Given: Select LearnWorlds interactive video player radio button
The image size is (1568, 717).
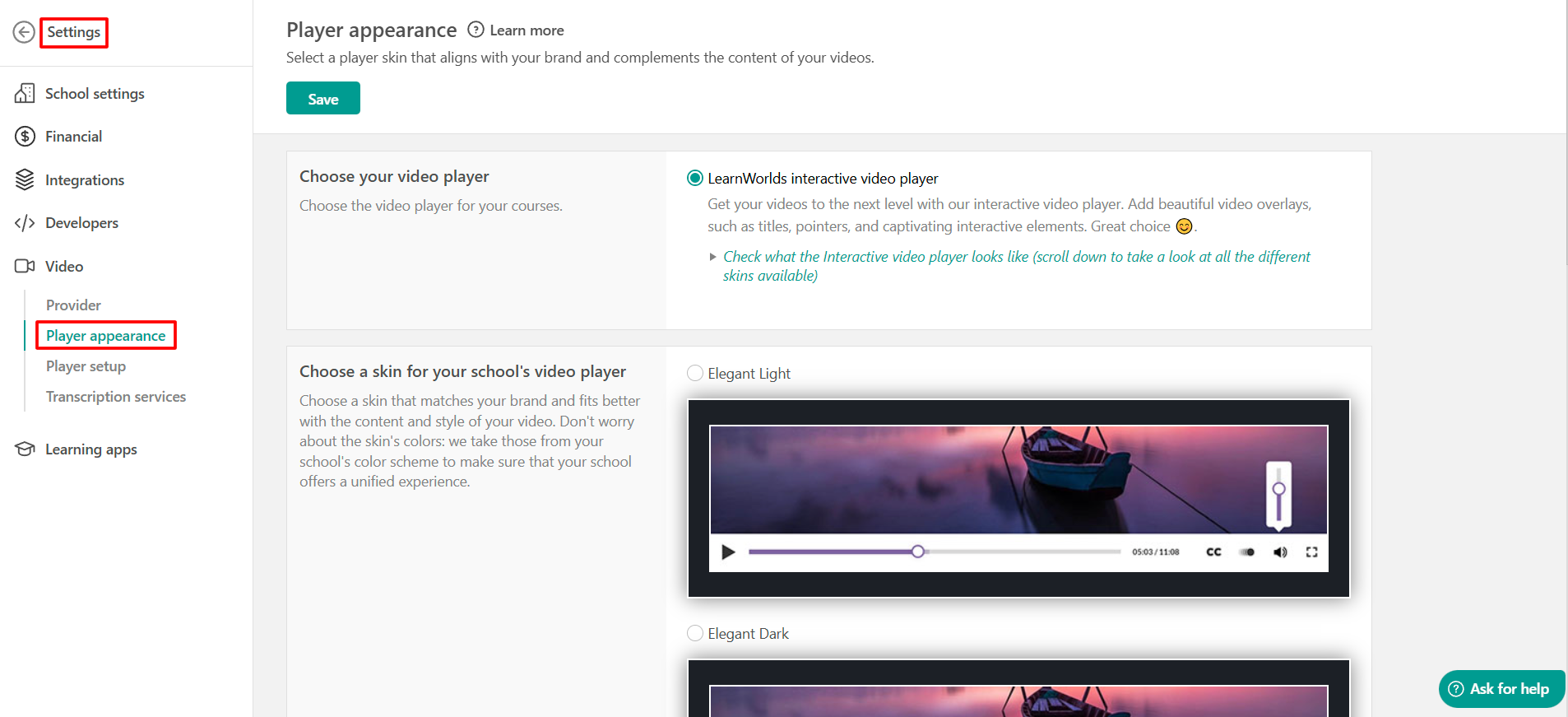Looking at the screenshot, I should (695, 178).
